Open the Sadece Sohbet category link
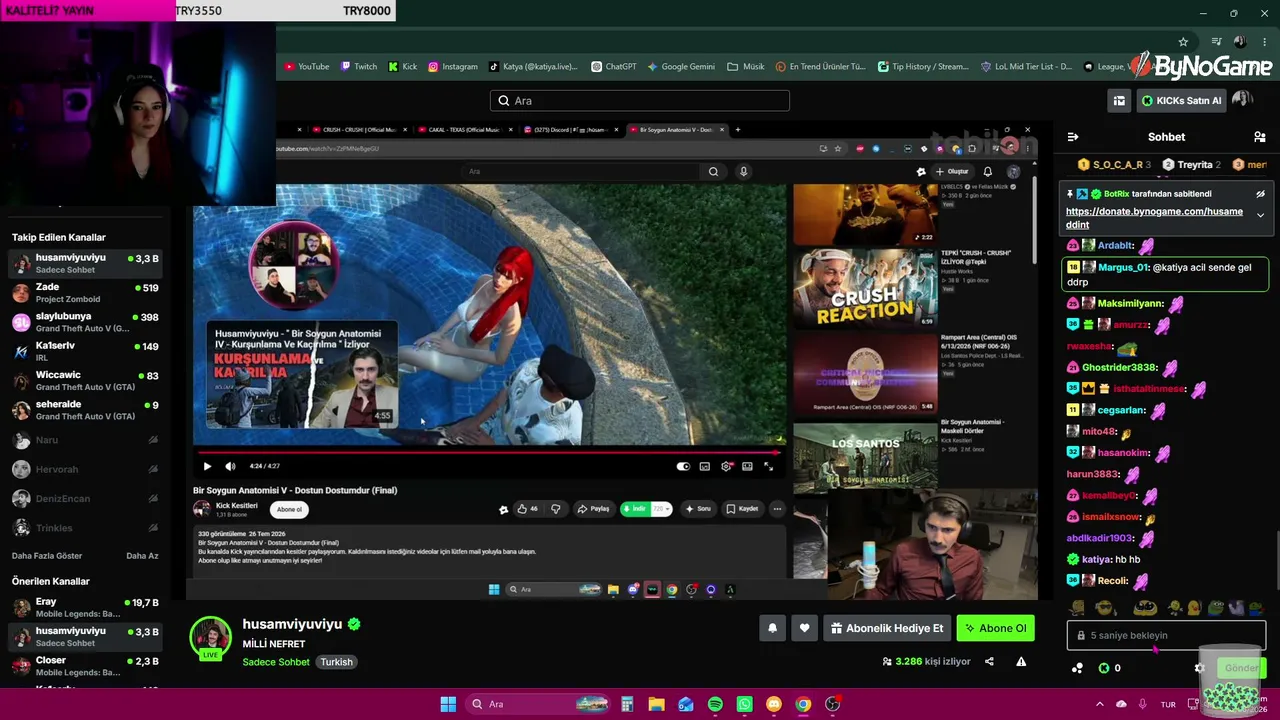1280x720 pixels. click(276, 662)
